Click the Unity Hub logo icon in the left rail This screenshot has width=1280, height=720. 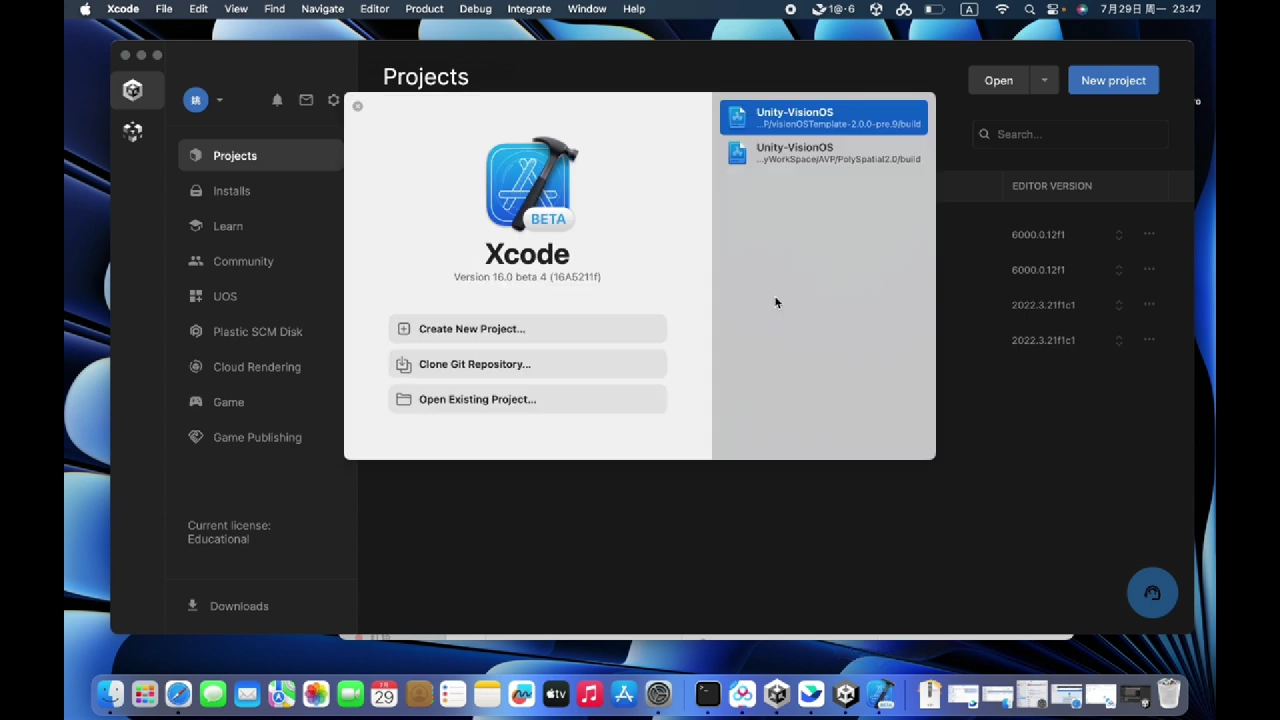133,90
